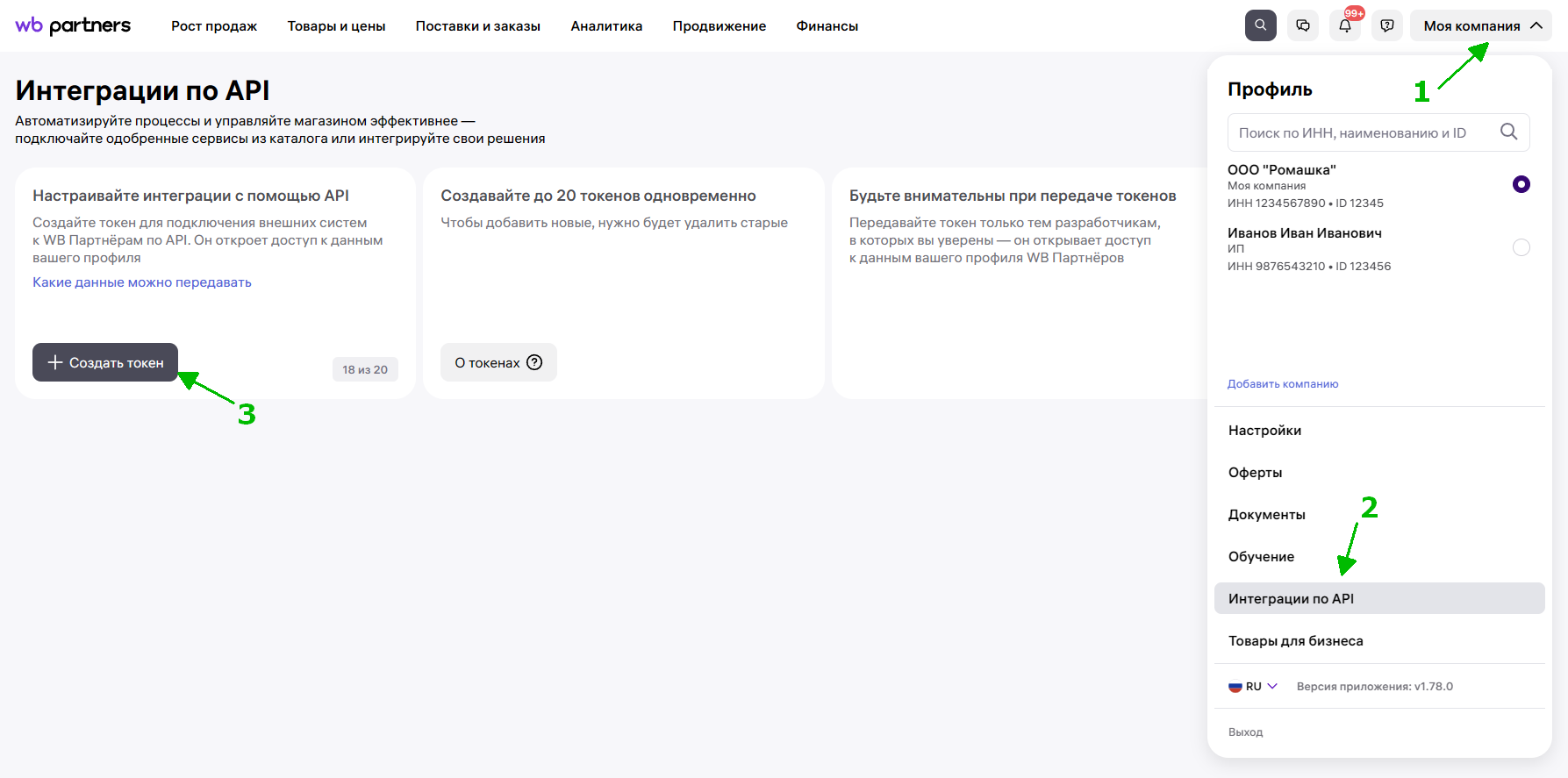The image size is (1568, 778).
Task: Click the search icon in top bar
Action: pos(1260,25)
